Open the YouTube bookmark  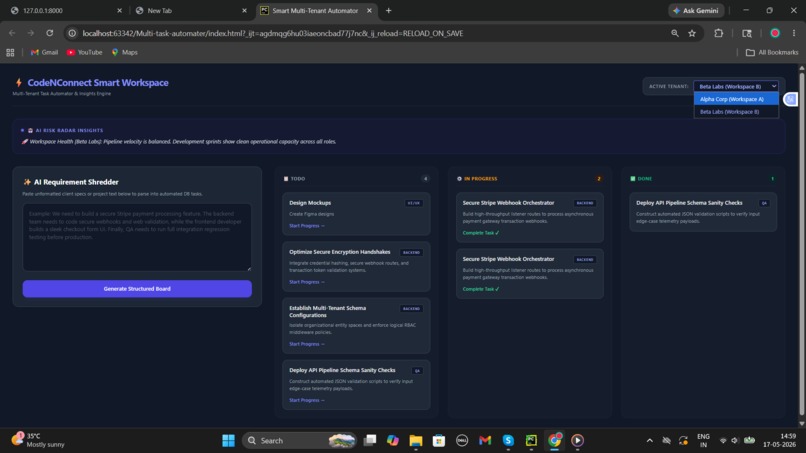pos(84,52)
